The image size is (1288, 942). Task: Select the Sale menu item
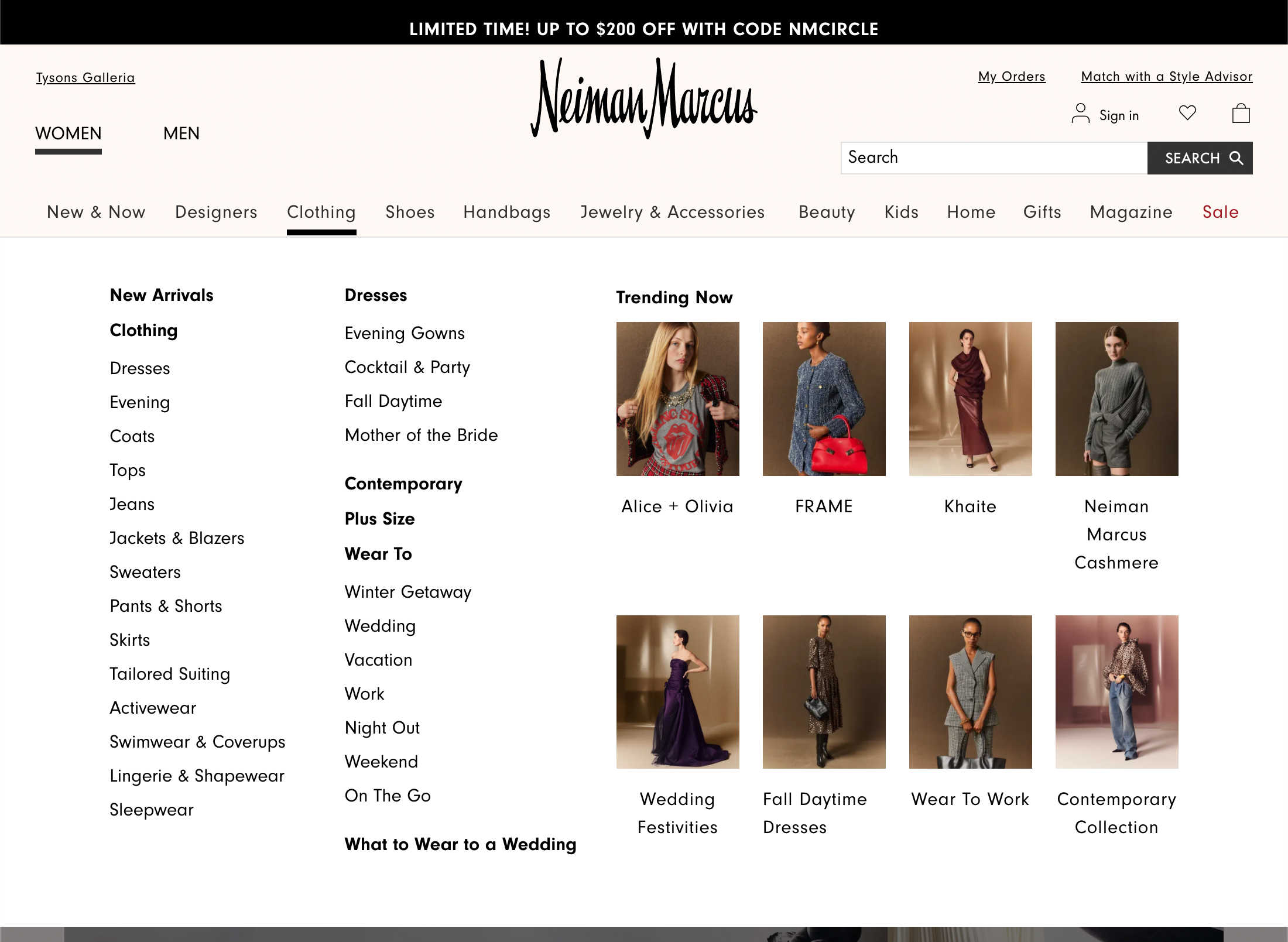click(1220, 212)
